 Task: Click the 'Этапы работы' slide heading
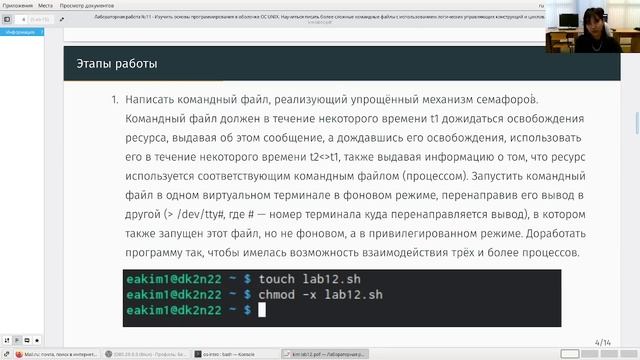117,64
